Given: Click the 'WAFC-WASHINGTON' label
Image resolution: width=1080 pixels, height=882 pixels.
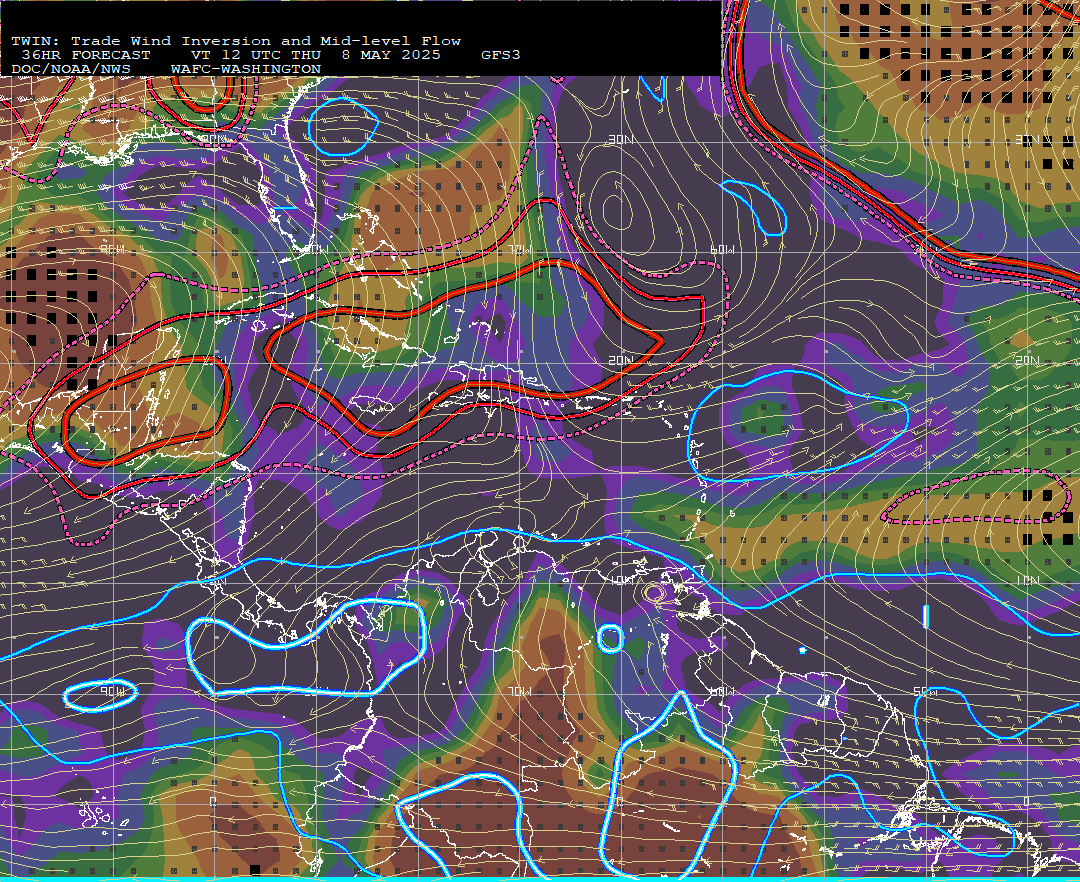Looking at the screenshot, I should [x=246, y=70].
